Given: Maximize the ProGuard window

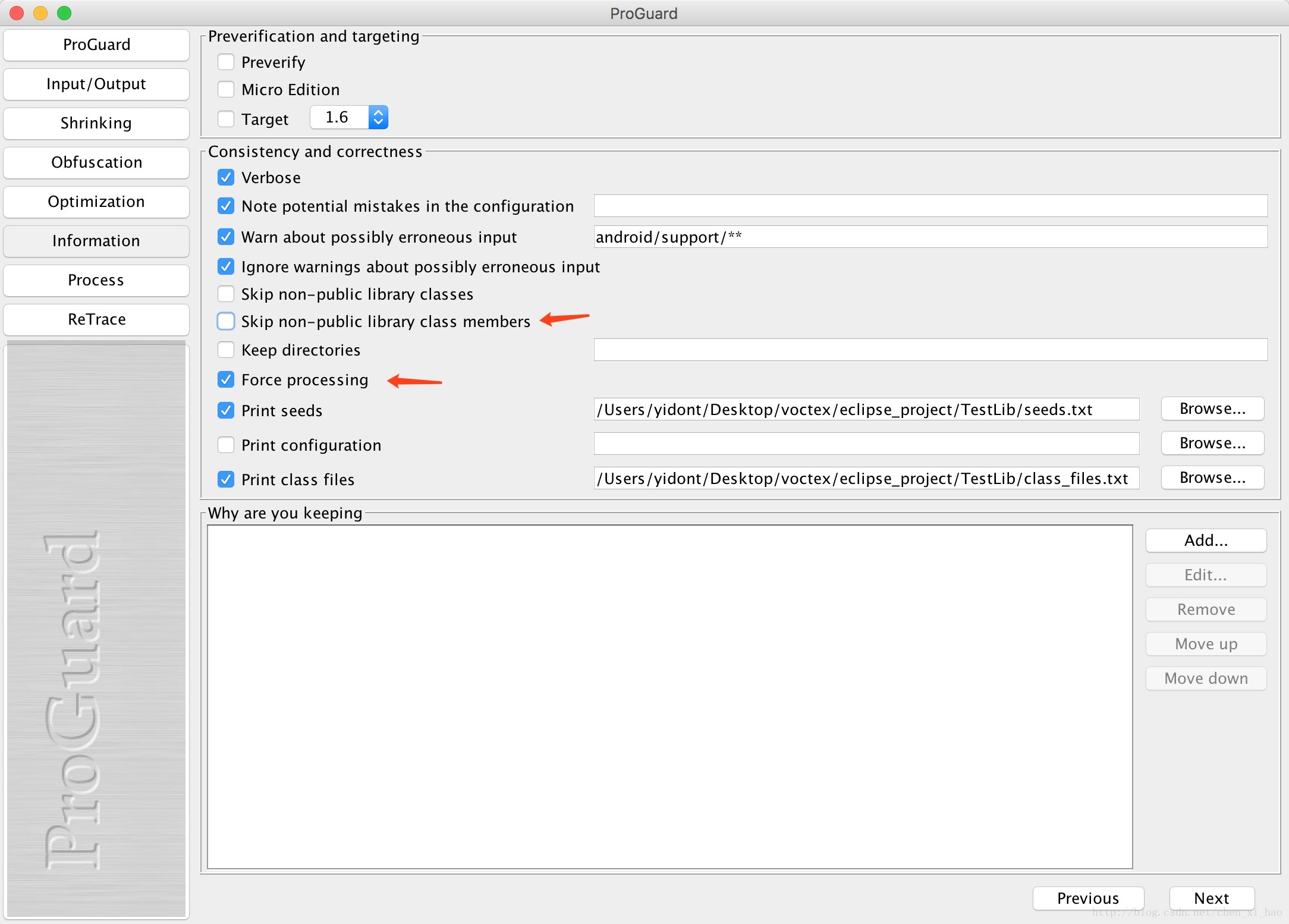Looking at the screenshot, I should pos(64,13).
